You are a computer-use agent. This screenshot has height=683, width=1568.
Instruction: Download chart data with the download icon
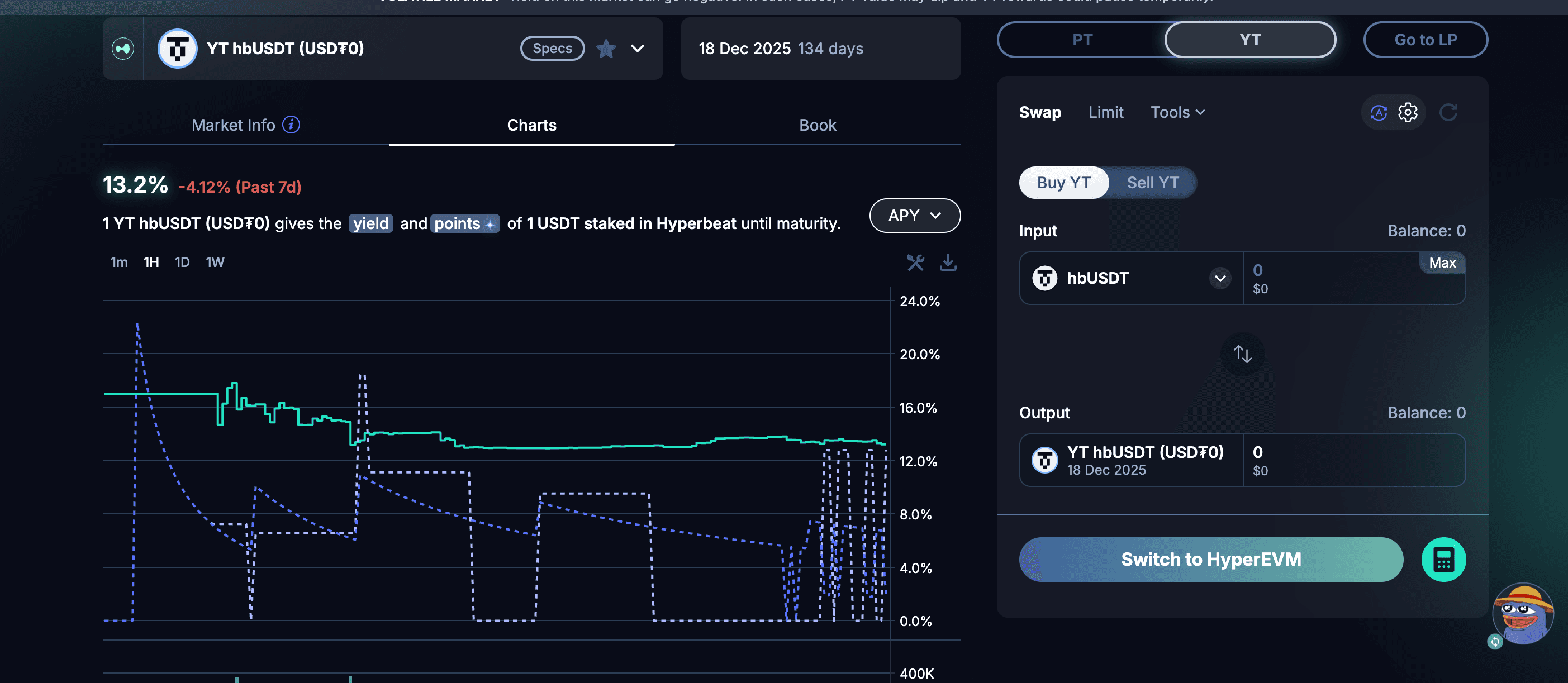[x=948, y=262]
